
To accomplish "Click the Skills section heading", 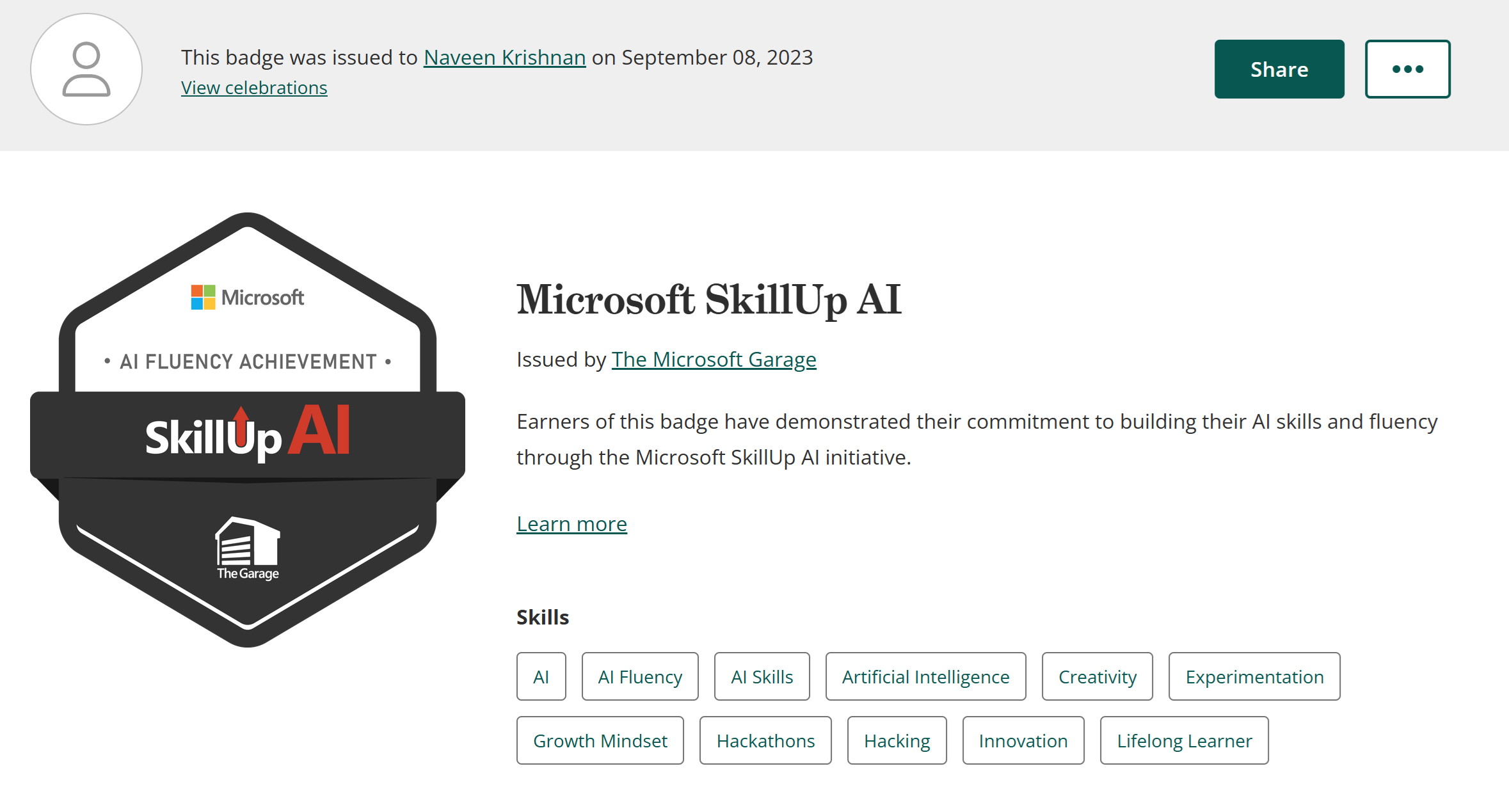I will pos(543,617).
